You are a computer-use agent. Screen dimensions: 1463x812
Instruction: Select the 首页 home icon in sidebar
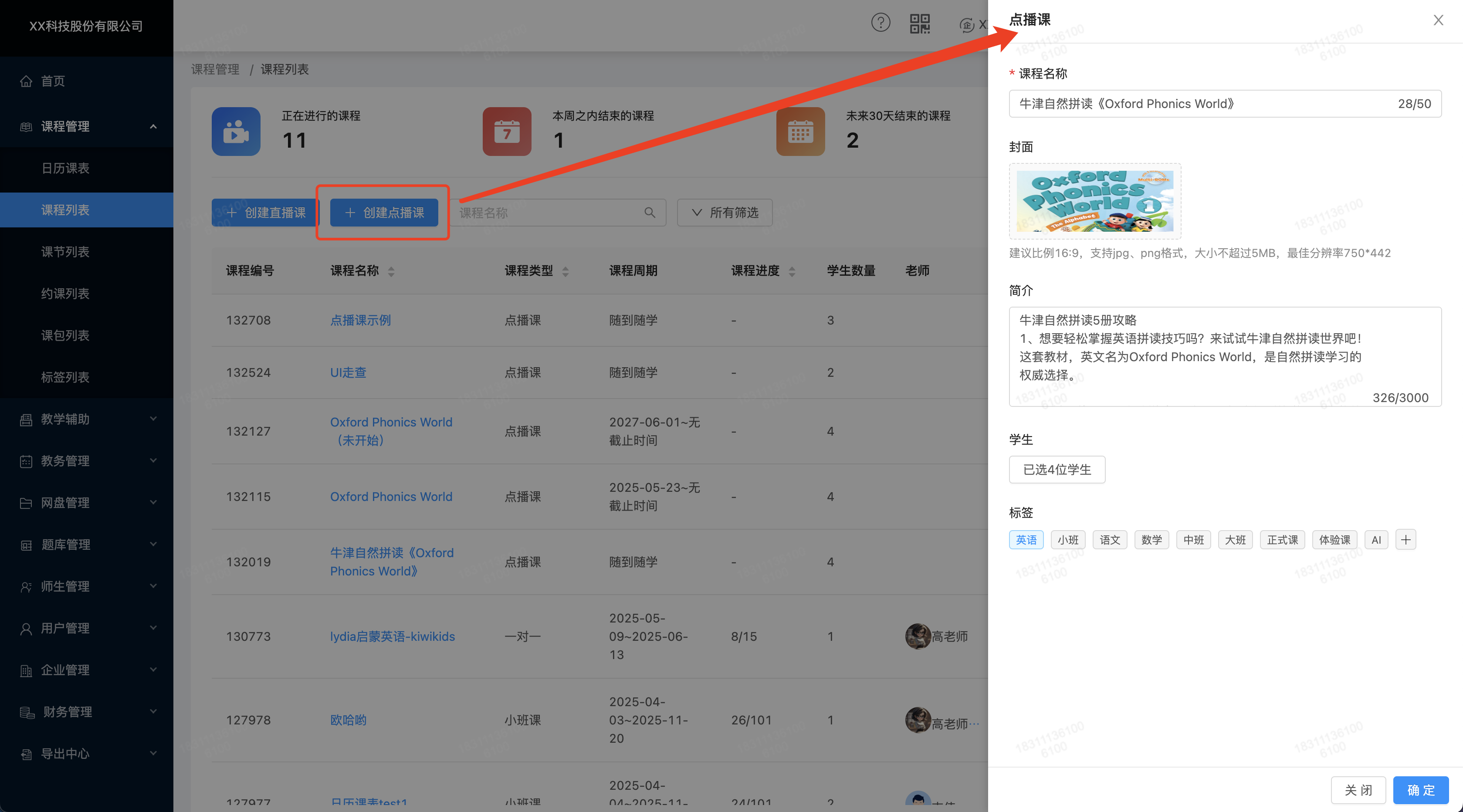coord(26,81)
